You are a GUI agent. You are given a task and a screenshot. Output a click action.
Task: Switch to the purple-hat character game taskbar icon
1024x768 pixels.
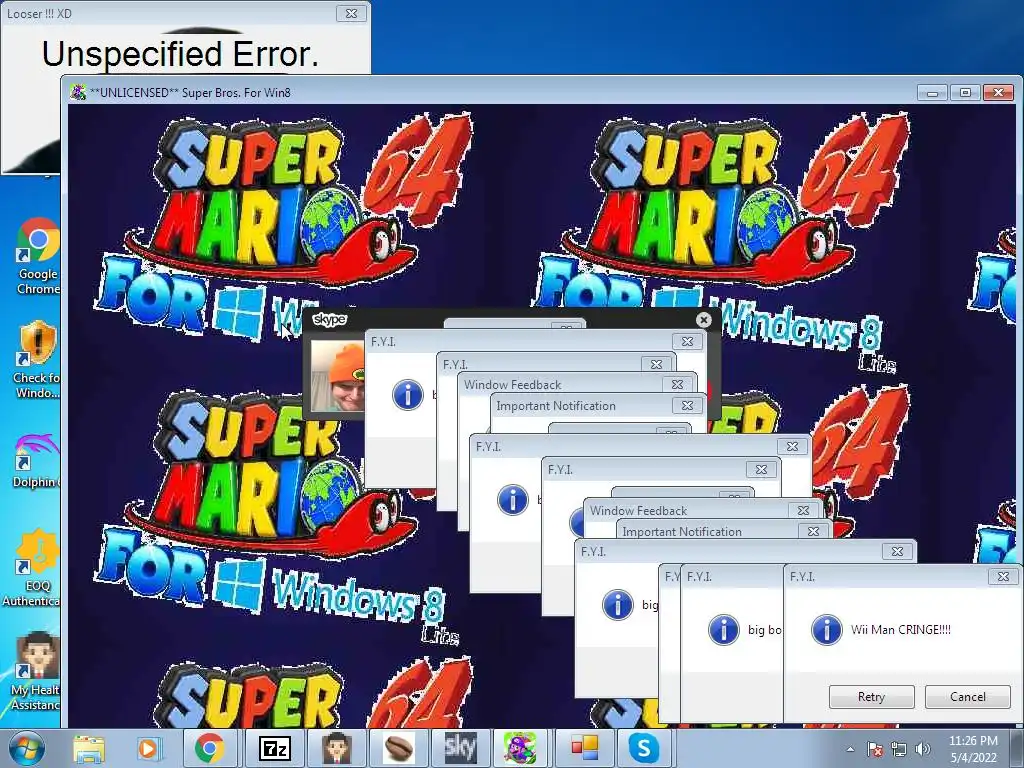[x=520, y=748]
